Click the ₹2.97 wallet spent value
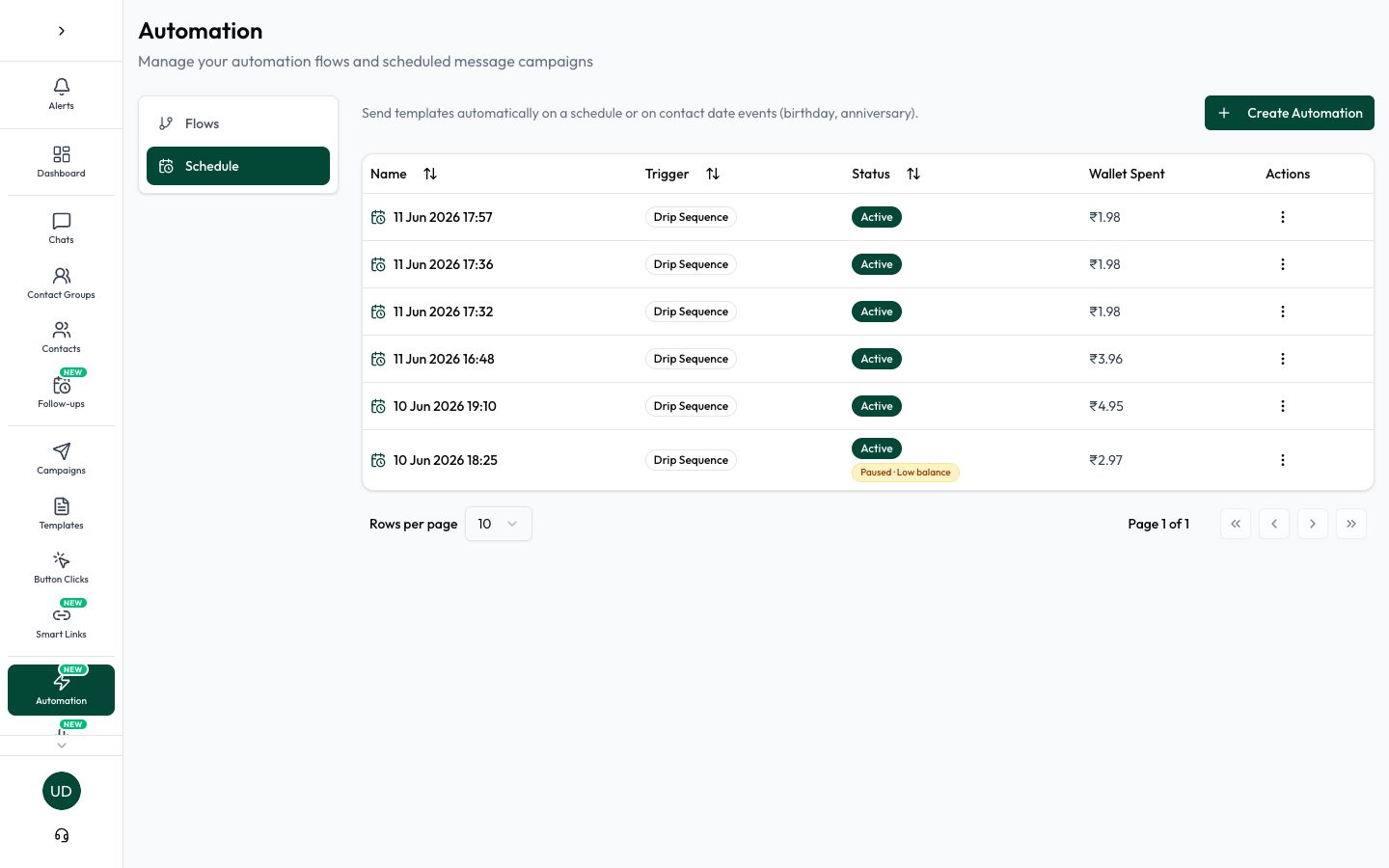 [x=1105, y=460]
